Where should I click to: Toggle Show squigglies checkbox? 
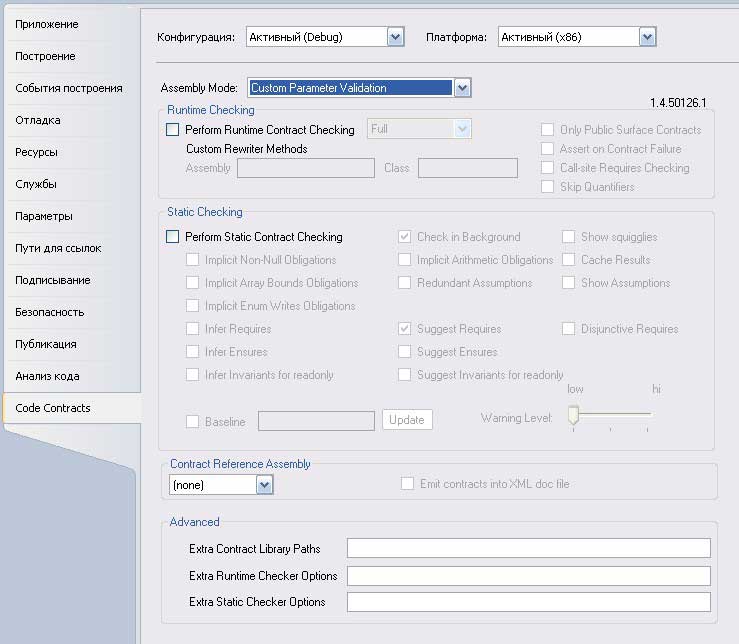pyautogui.click(x=568, y=237)
